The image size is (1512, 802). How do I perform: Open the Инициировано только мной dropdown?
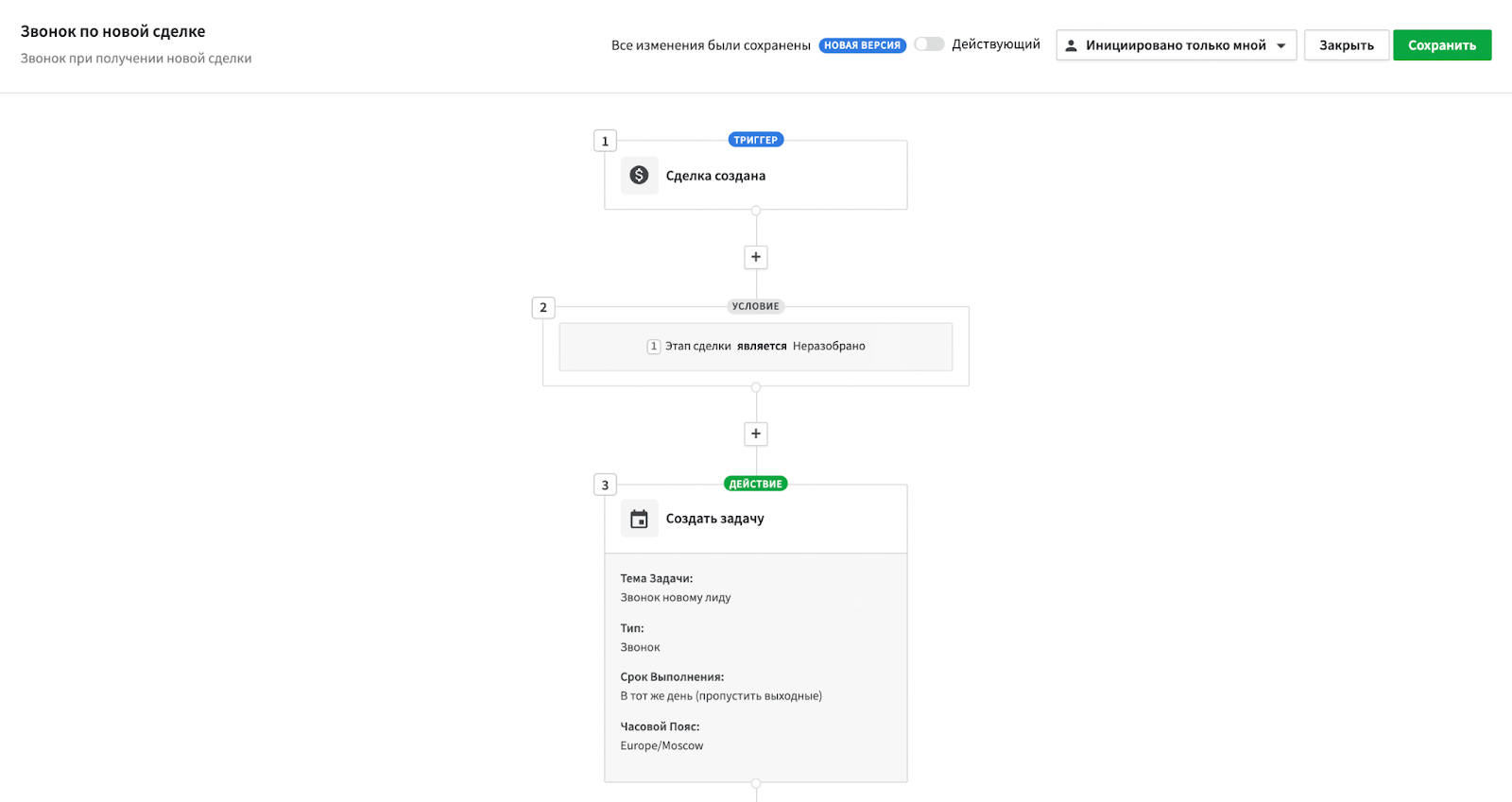[x=1175, y=45]
